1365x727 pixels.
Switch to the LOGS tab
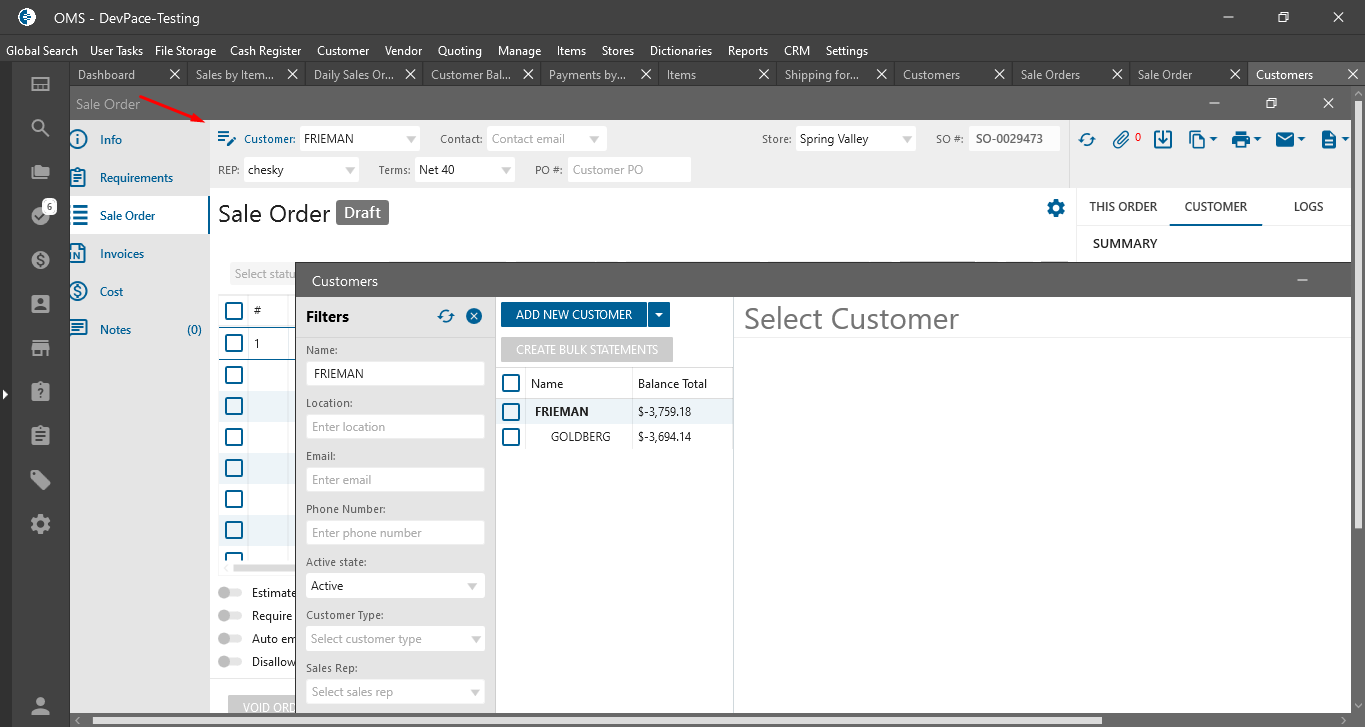click(1307, 207)
